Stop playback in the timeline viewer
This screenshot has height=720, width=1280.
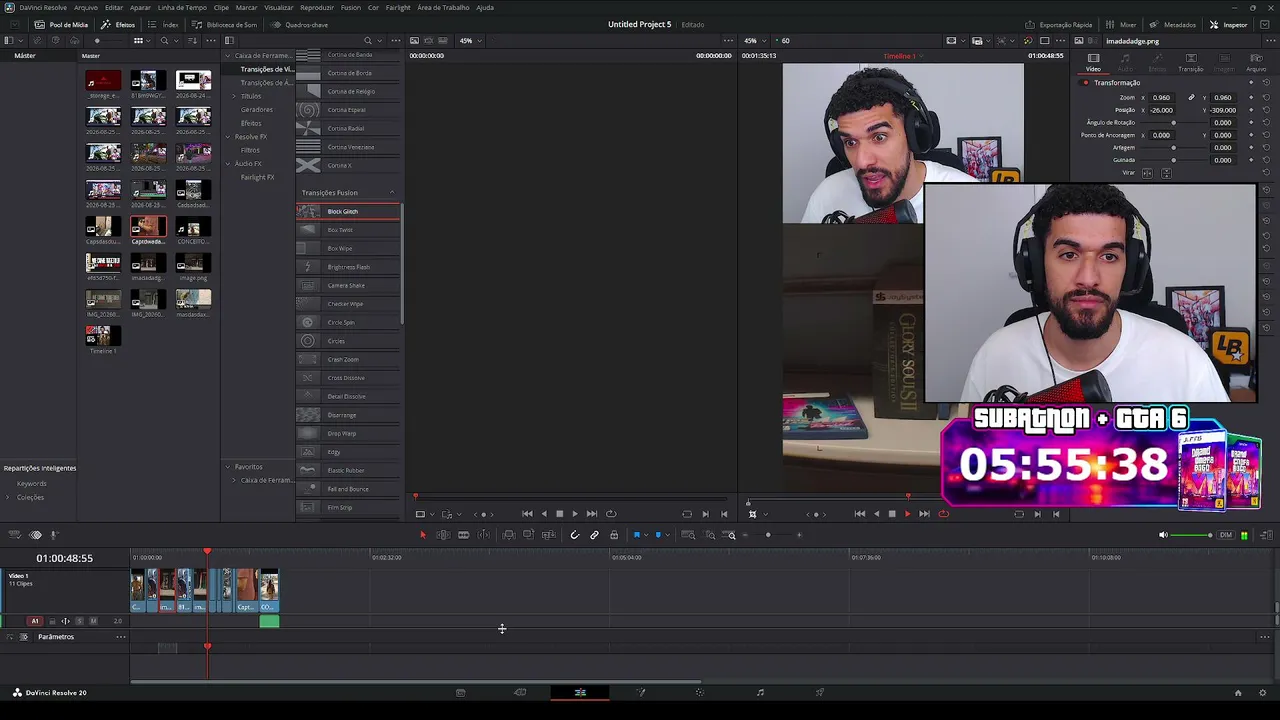click(x=892, y=514)
